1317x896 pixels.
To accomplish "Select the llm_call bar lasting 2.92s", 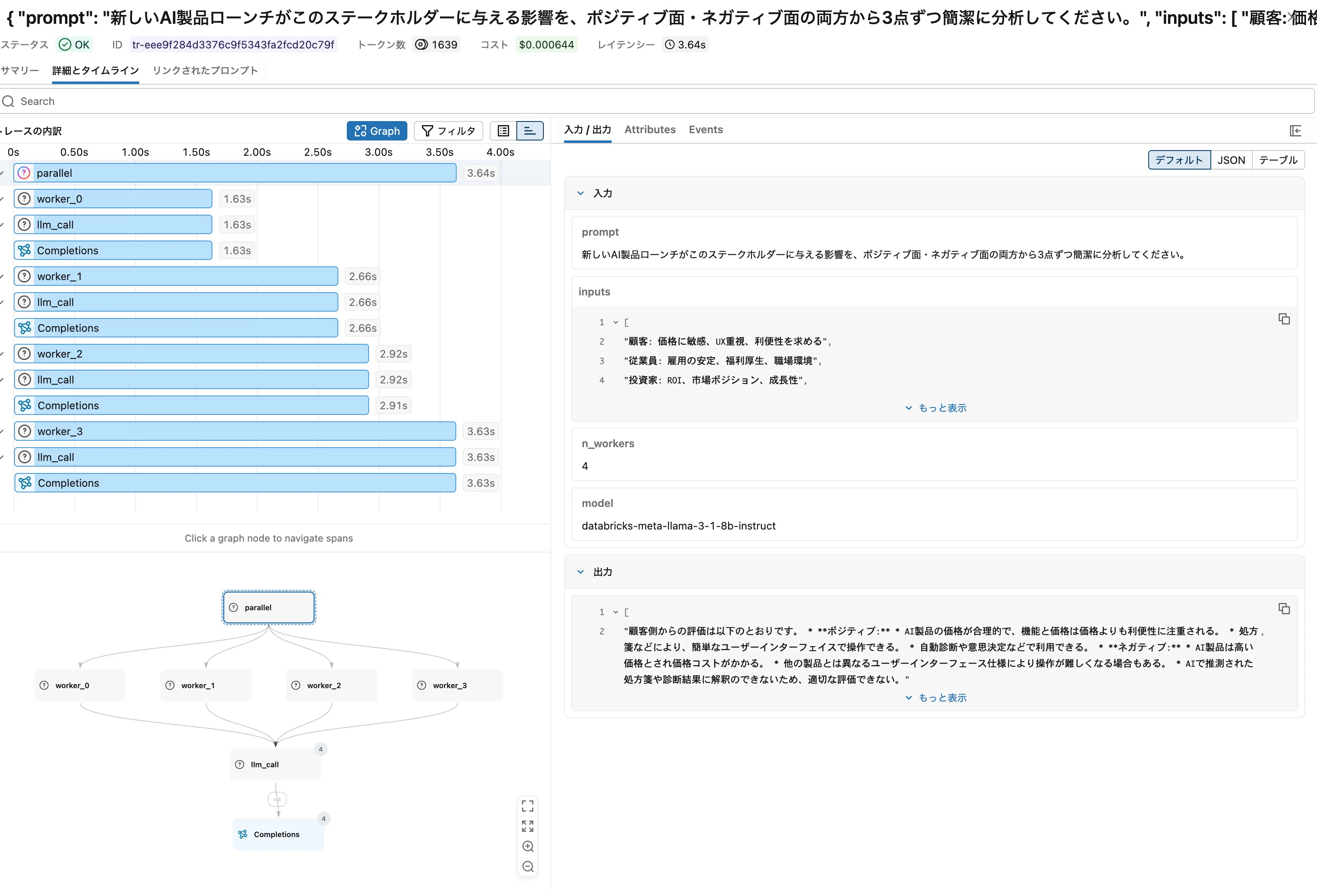I will pyautogui.click(x=191, y=379).
